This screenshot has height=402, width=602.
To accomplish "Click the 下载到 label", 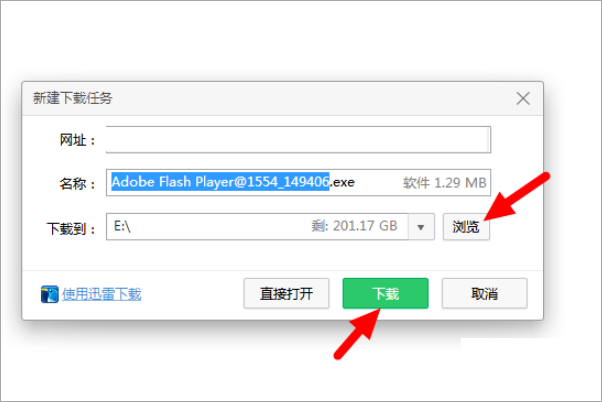I will tap(71, 229).
